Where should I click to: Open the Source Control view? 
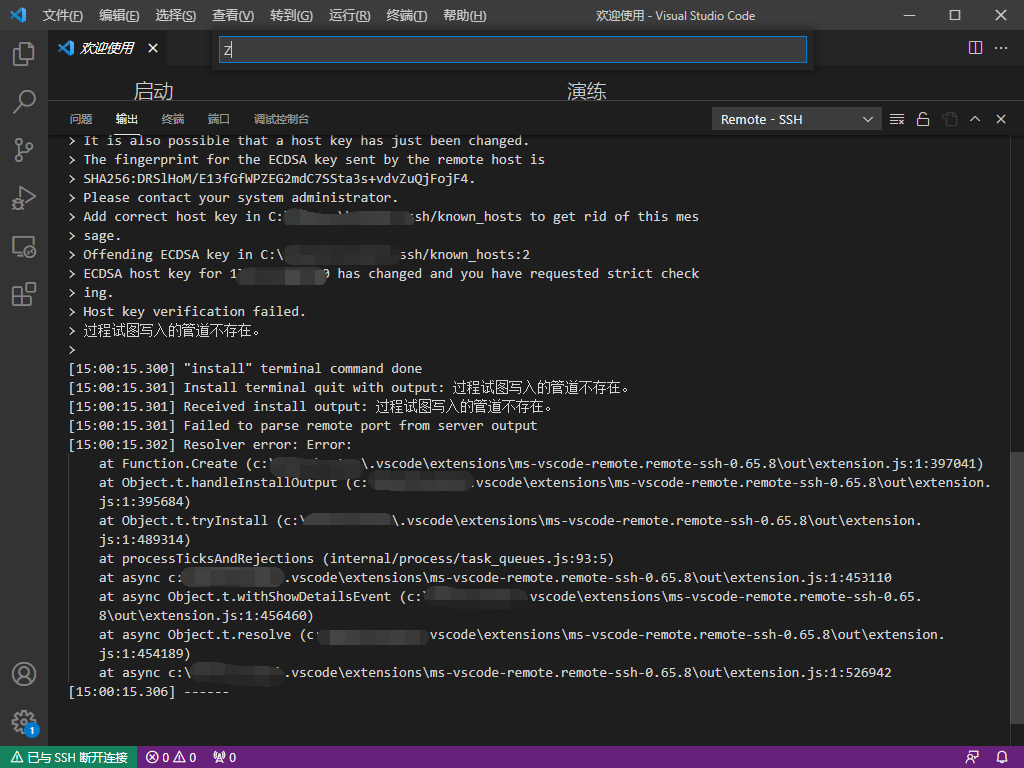tap(24, 150)
